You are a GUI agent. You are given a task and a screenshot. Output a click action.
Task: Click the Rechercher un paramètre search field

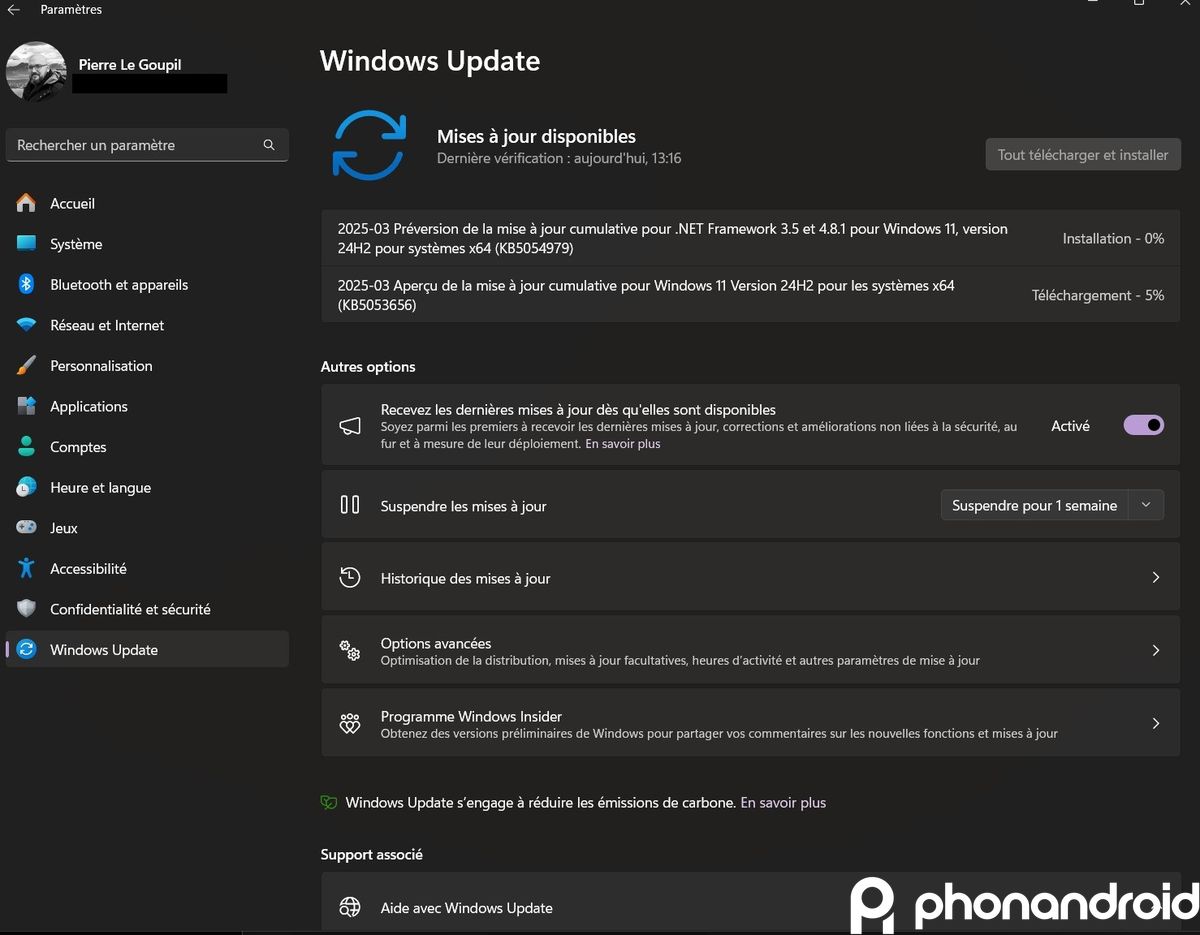click(147, 145)
